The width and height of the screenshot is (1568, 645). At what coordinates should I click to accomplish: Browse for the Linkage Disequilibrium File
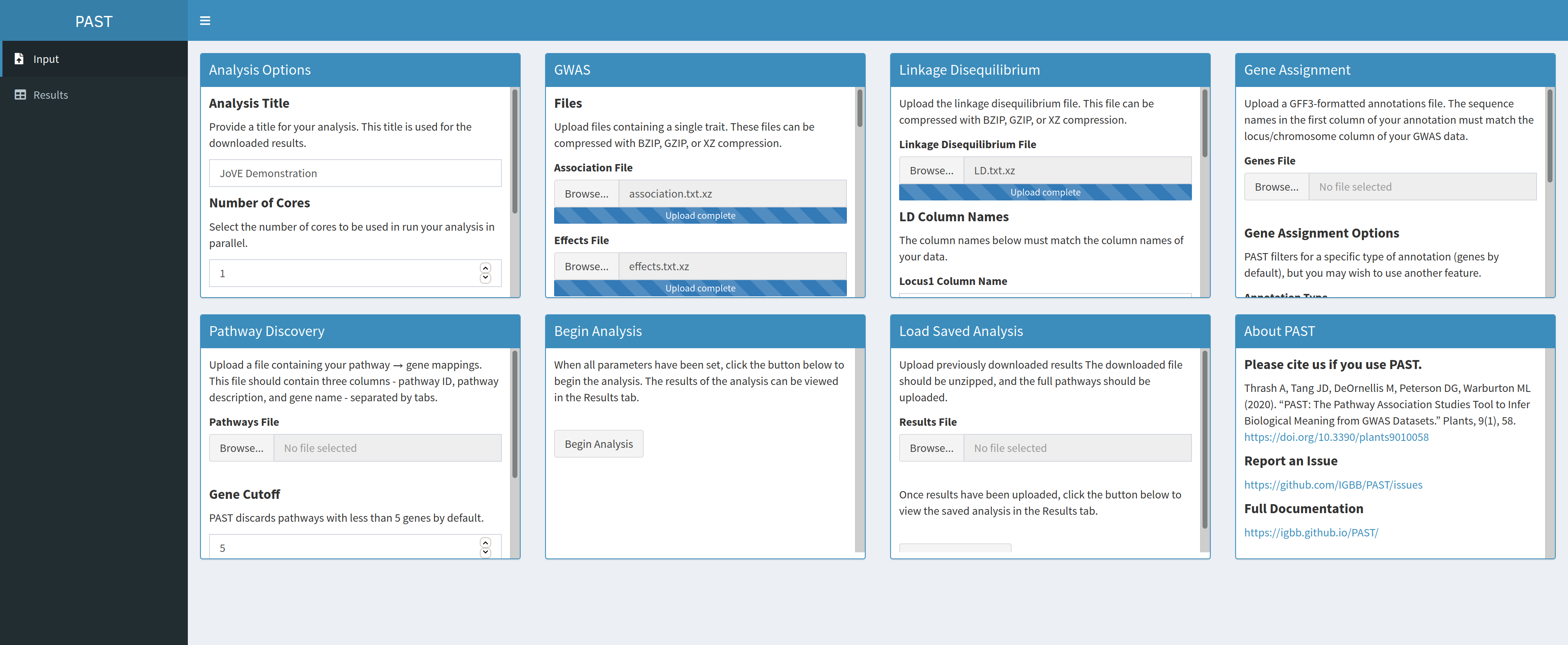[931, 170]
